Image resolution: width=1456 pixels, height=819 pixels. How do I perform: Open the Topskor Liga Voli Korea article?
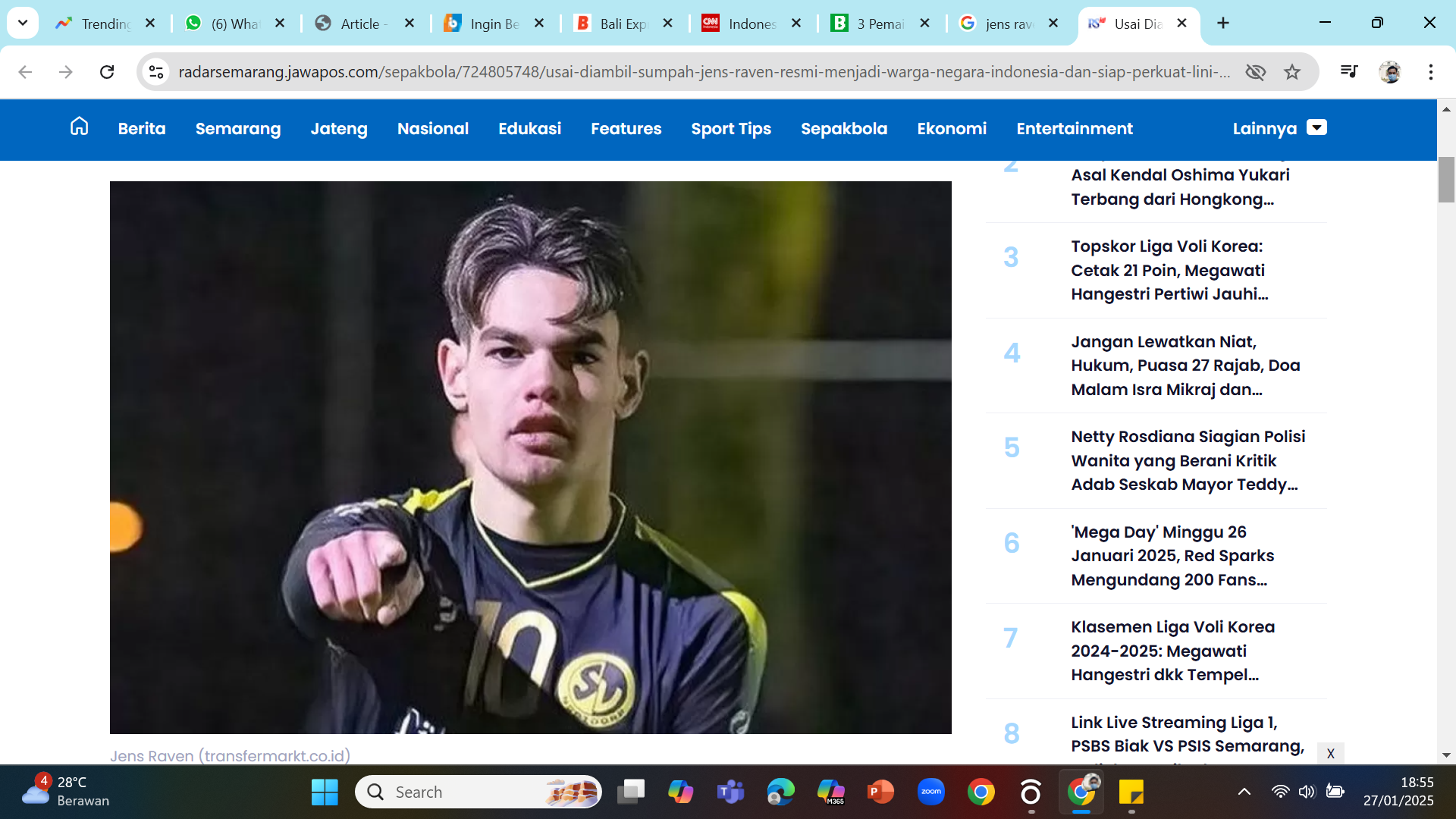(x=1169, y=270)
